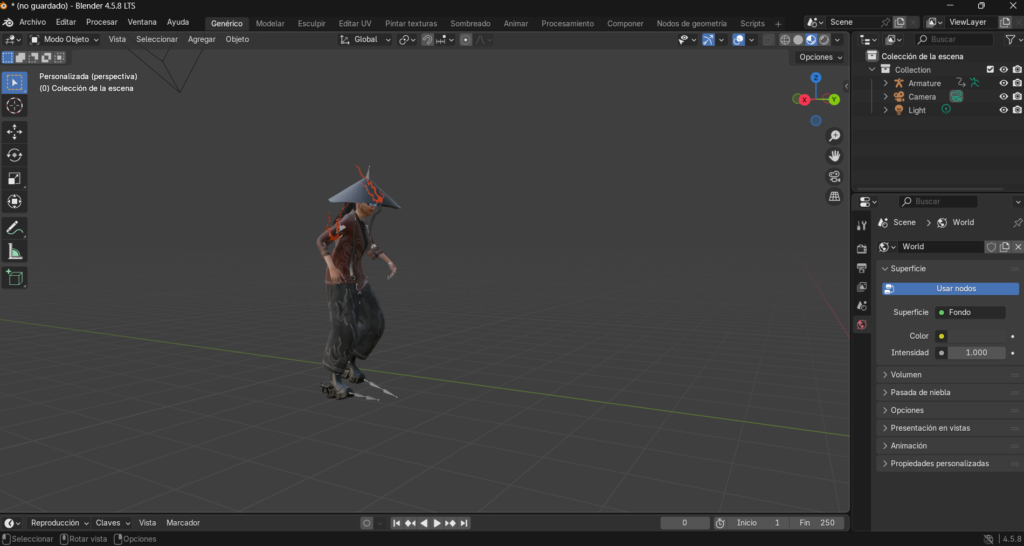Click the Blender logo menu icon
1024x546 pixels.
click(8, 23)
